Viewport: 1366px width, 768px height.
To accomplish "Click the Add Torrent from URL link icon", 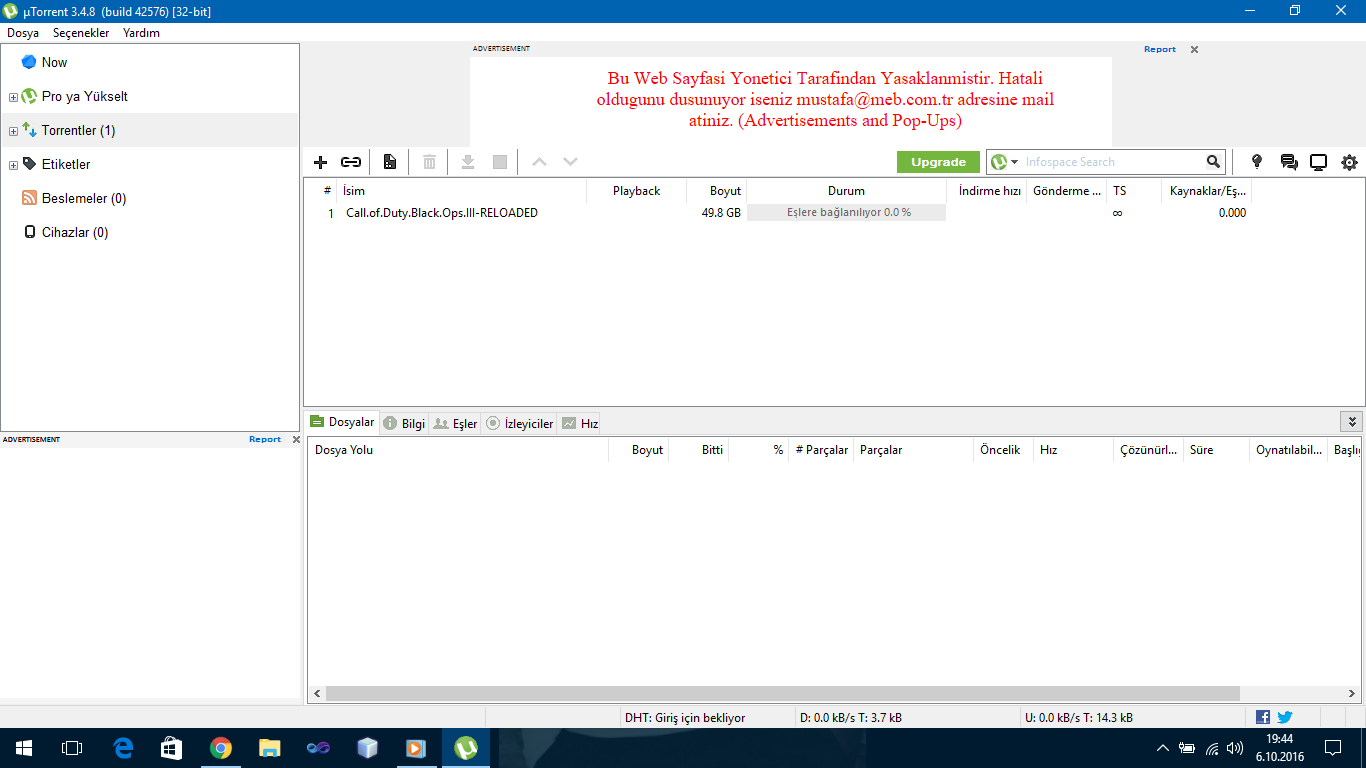I will pyautogui.click(x=351, y=162).
